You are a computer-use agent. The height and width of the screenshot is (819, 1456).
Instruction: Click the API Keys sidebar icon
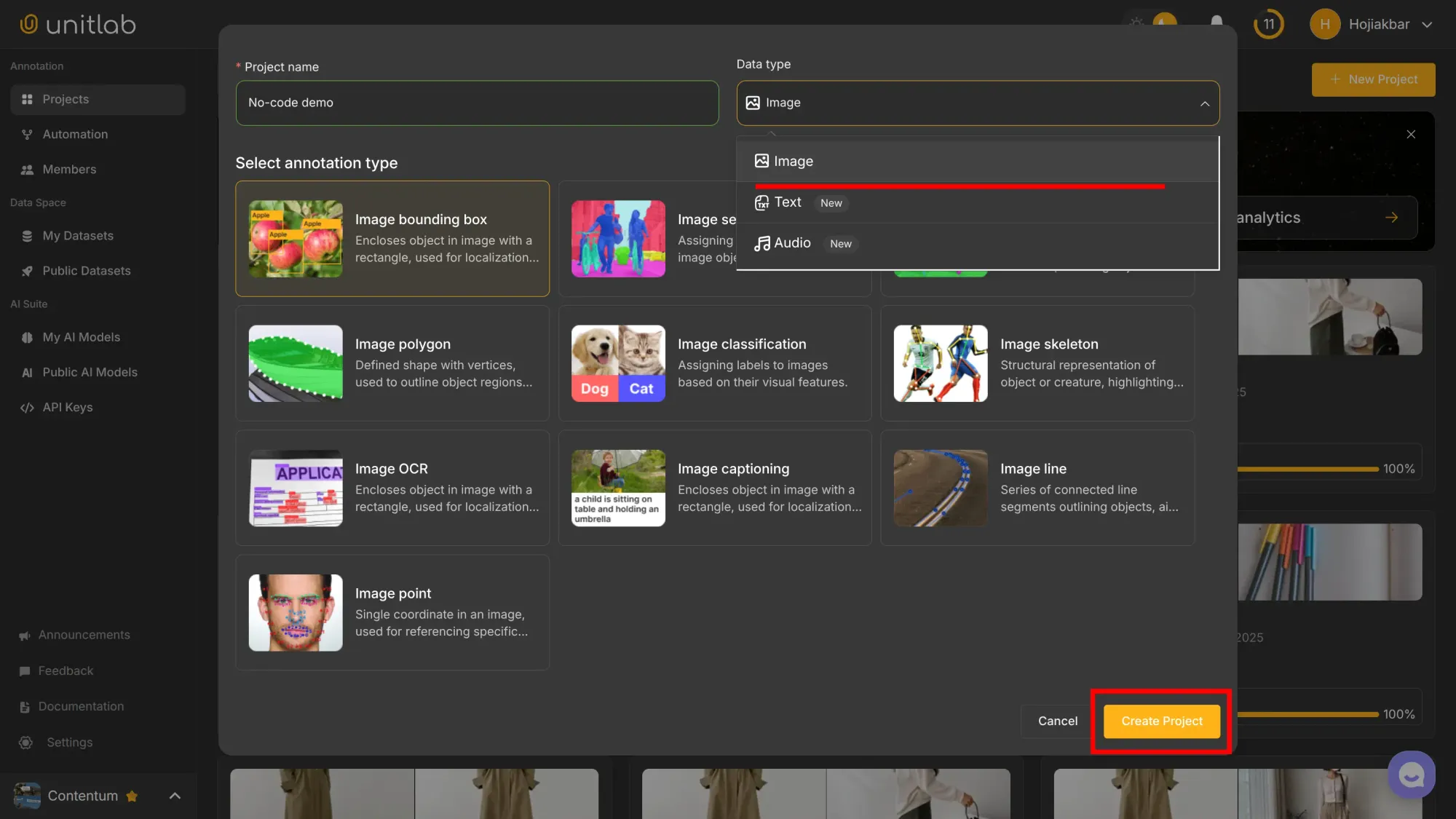pyautogui.click(x=26, y=407)
